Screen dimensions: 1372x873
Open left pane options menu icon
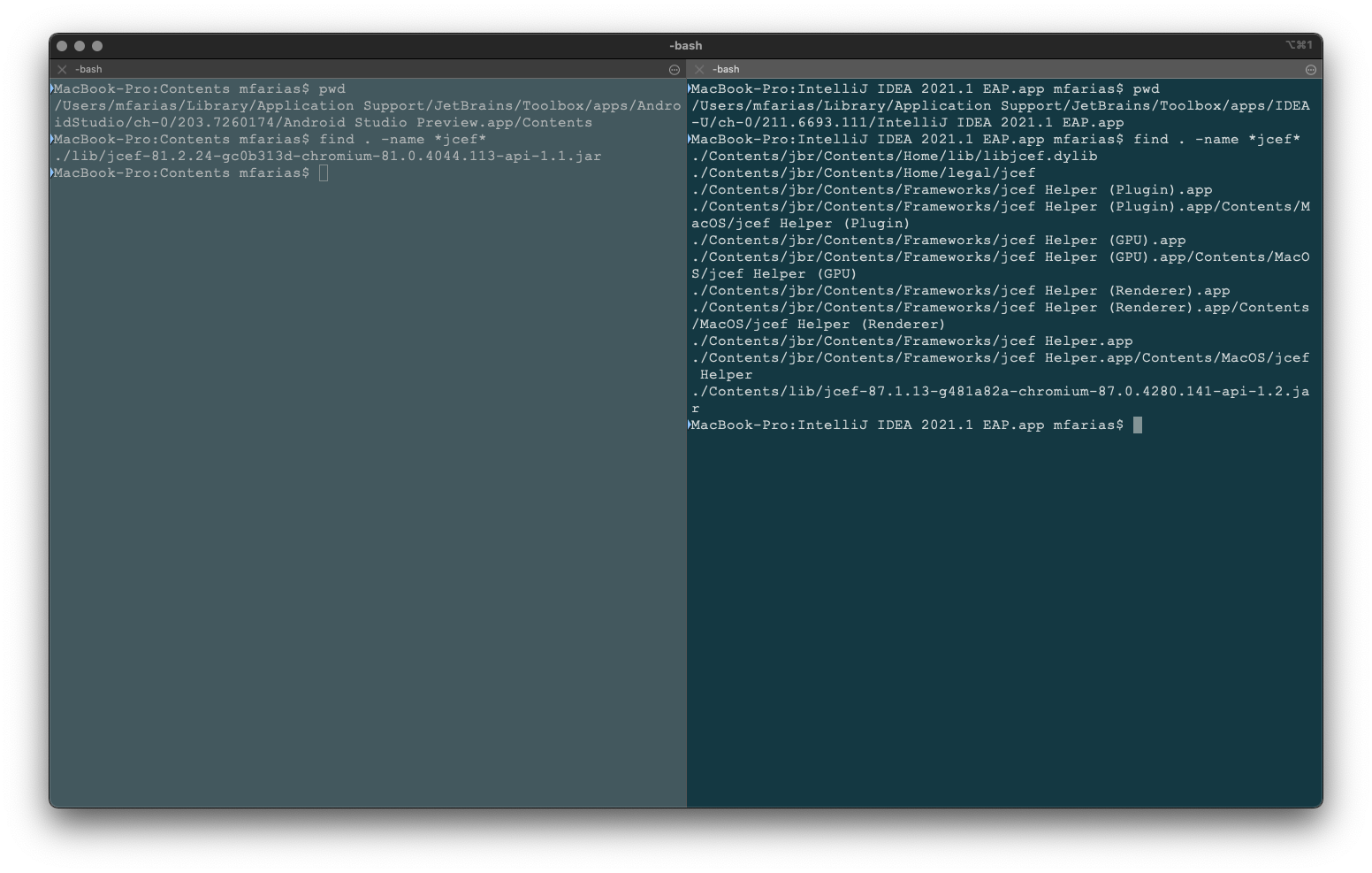675,69
